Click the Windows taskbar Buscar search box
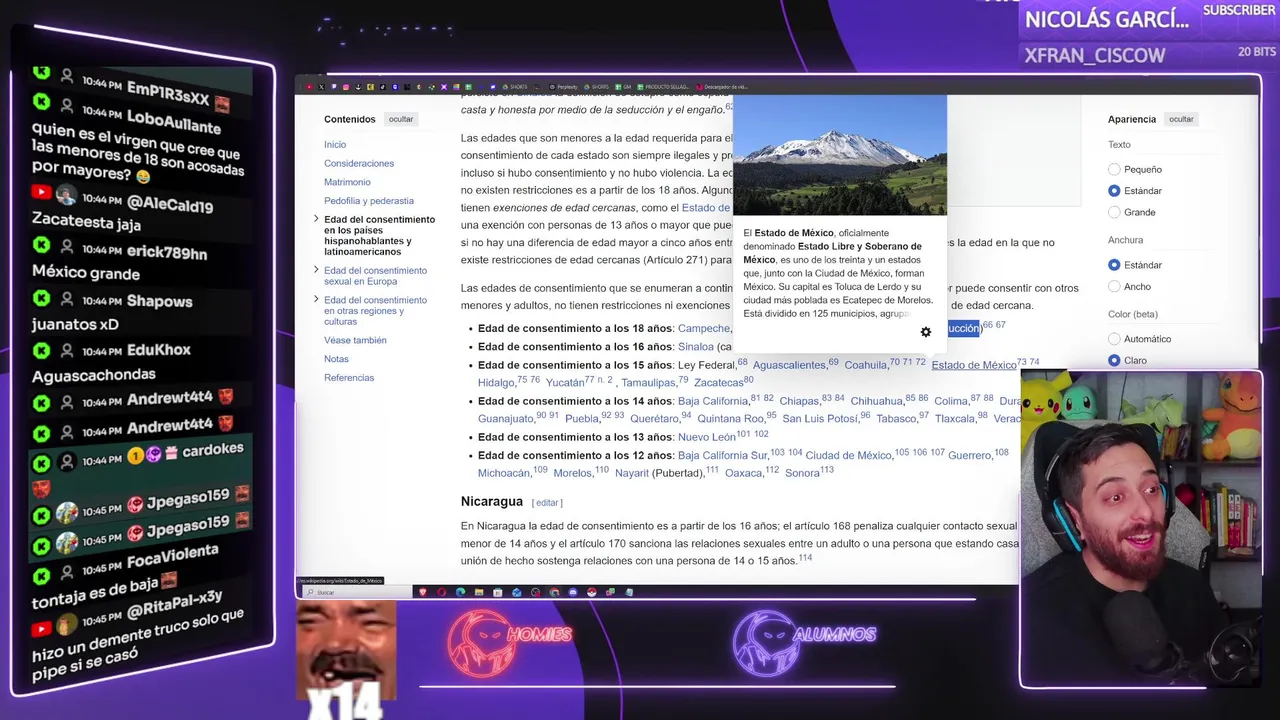Viewport: 1280px width, 720px height. [355, 592]
